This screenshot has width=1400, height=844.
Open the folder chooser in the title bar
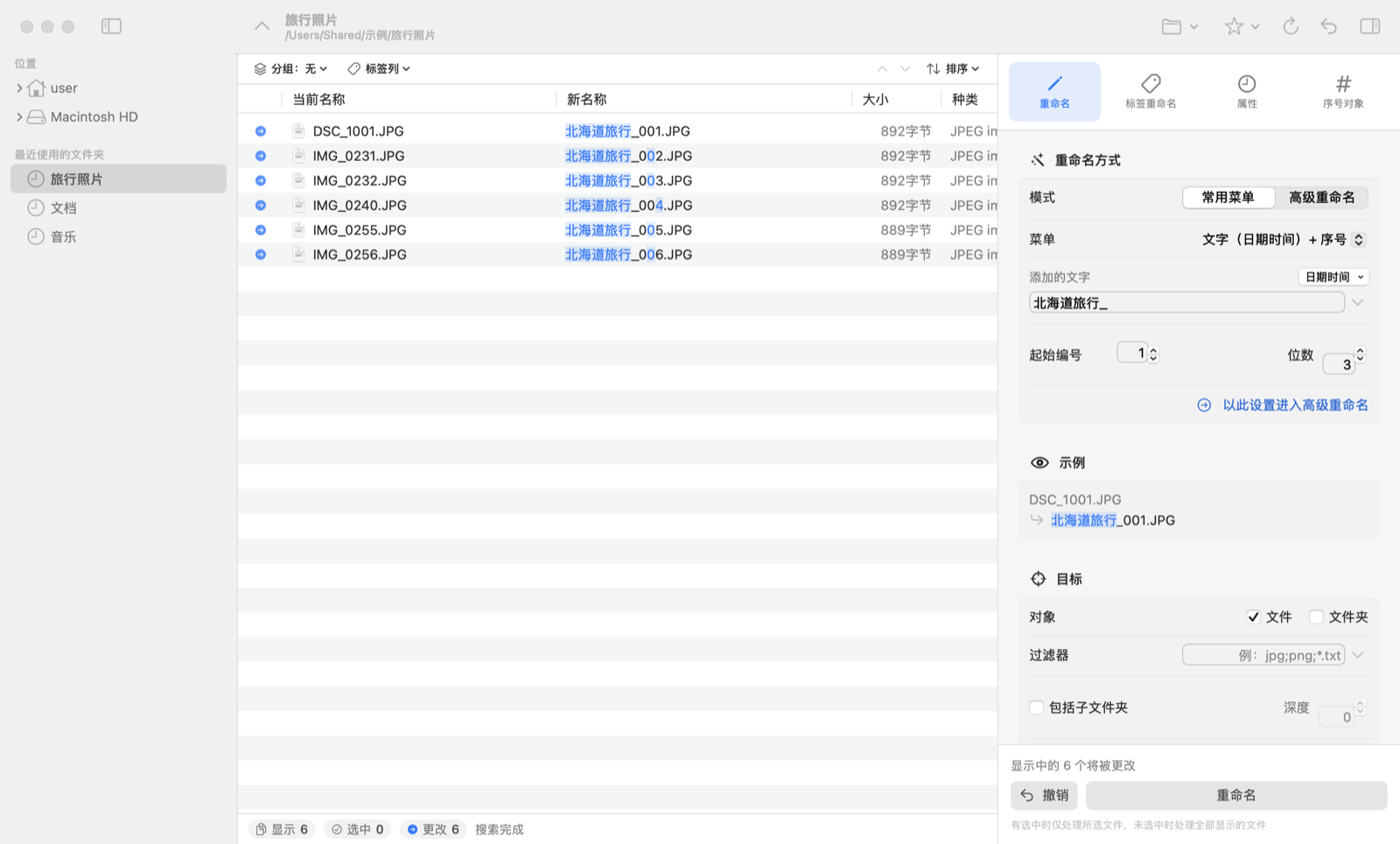click(1179, 26)
